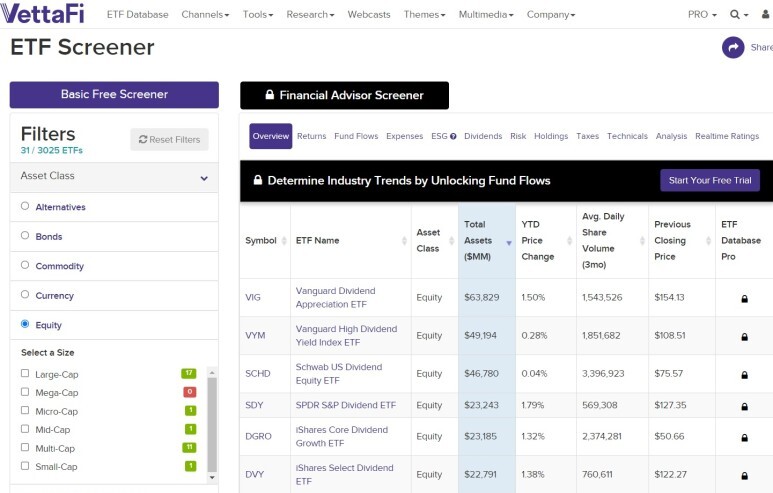This screenshot has width=773, height=493.
Task: Open the search magnifier icon
Action: click(x=735, y=15)
